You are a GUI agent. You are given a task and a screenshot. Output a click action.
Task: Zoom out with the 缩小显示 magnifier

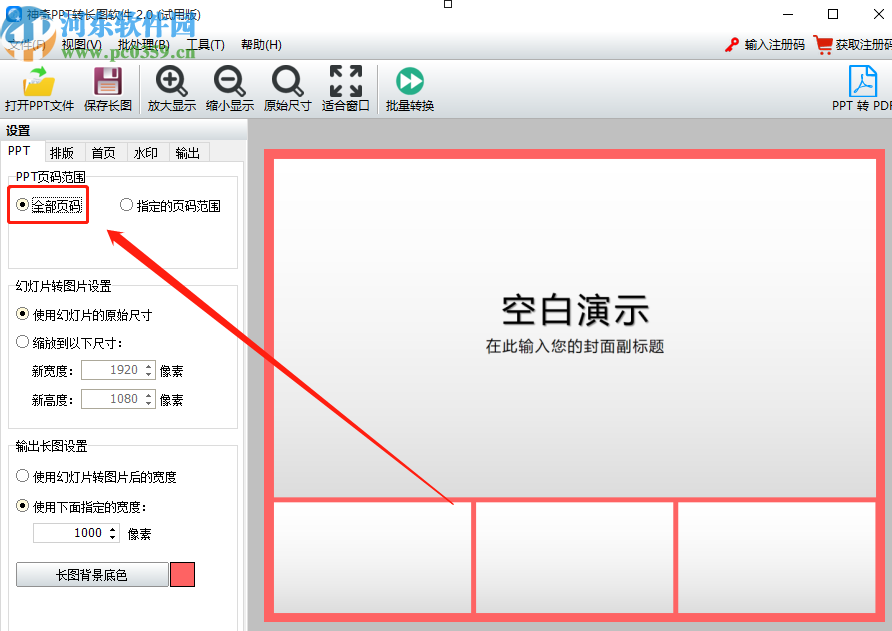tap(229, 88)
